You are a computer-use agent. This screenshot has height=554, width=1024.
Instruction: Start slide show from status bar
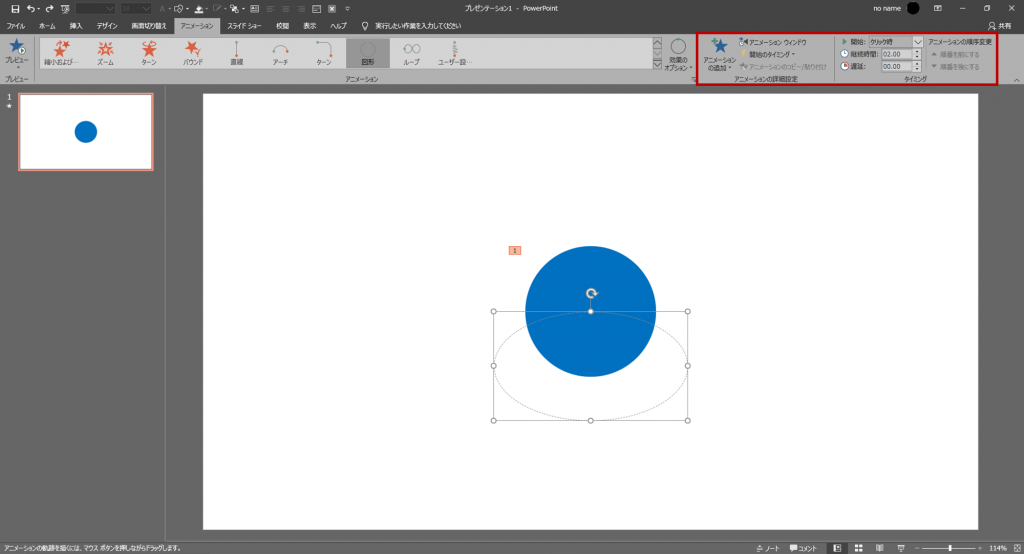(901, 548)
